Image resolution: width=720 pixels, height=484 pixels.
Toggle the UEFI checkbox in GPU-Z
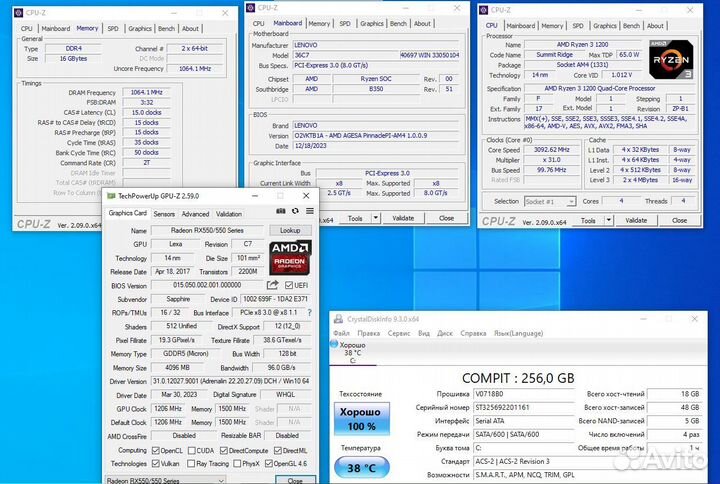coord(289,285)
